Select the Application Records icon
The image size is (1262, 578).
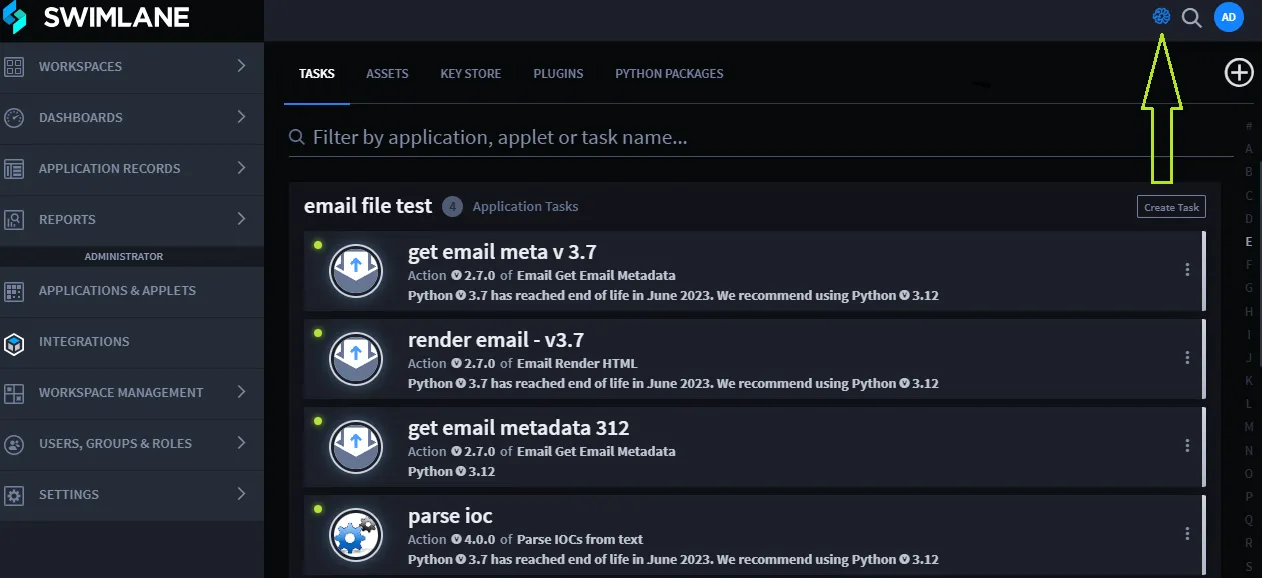[x=14, y=169]
